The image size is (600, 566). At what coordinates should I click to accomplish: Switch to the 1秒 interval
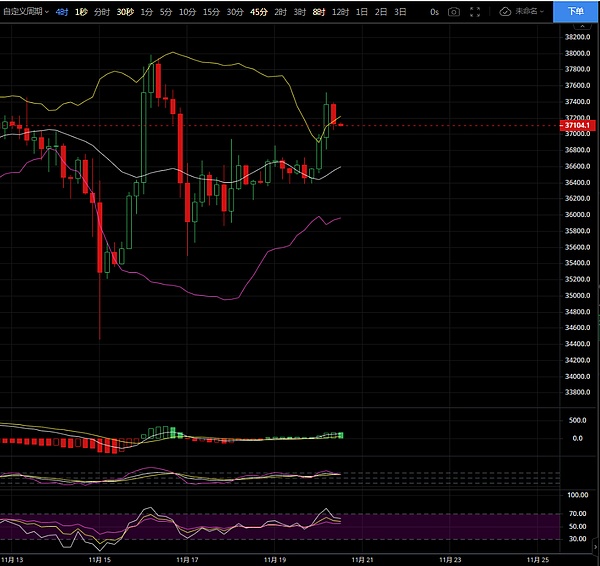click(83, 12)
